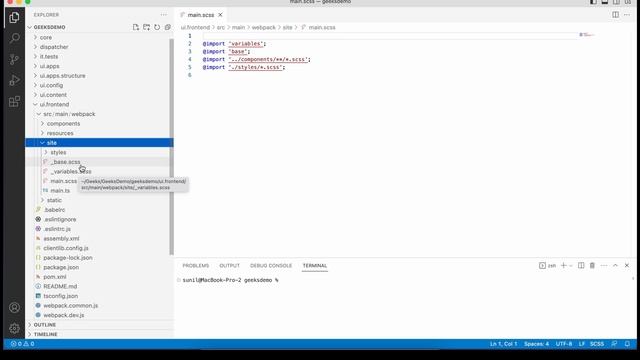Viewport: 640px width, 360px height.
Task: Launch a new terminal with plus icon
Action: pyautogui.click(x=563, y=266)
